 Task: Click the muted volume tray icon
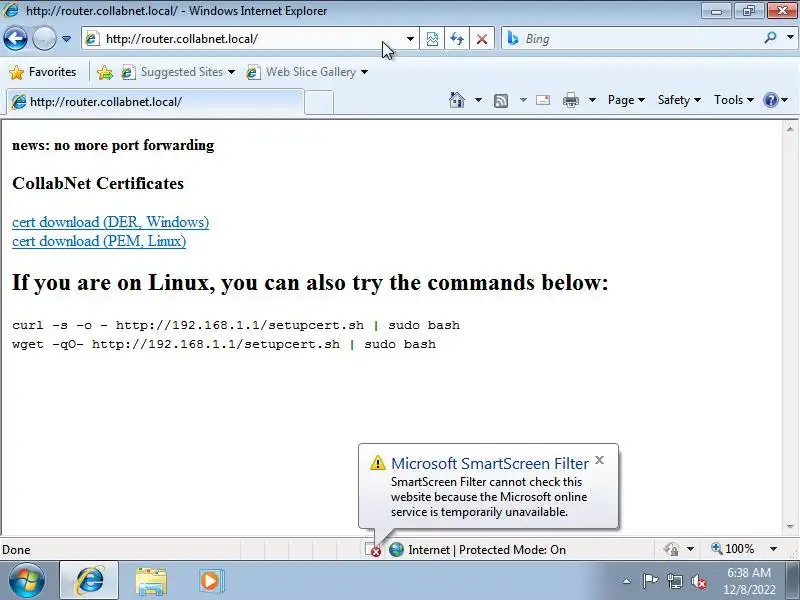tap(698, 581)
